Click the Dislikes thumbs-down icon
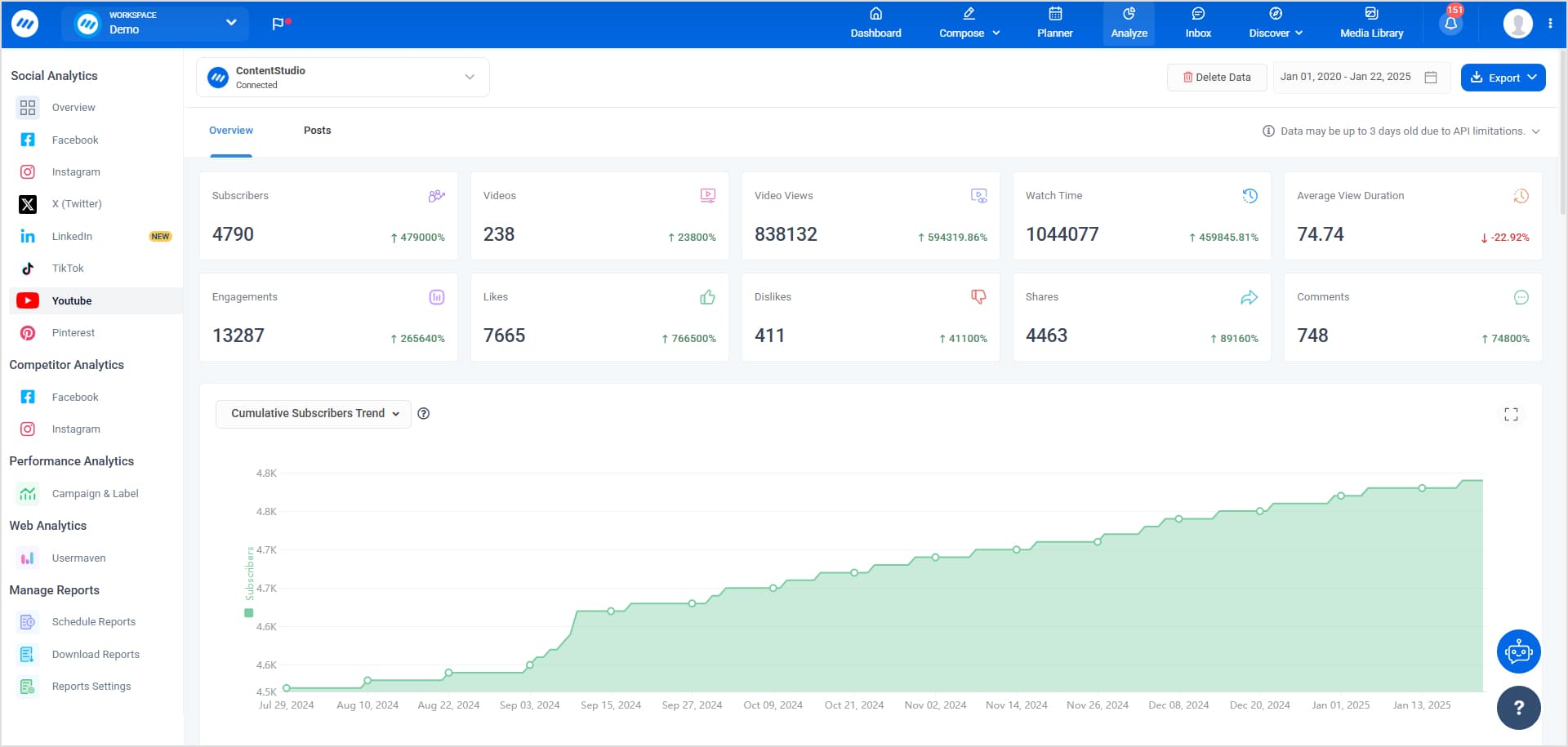1568x747 pixels. 978,297
